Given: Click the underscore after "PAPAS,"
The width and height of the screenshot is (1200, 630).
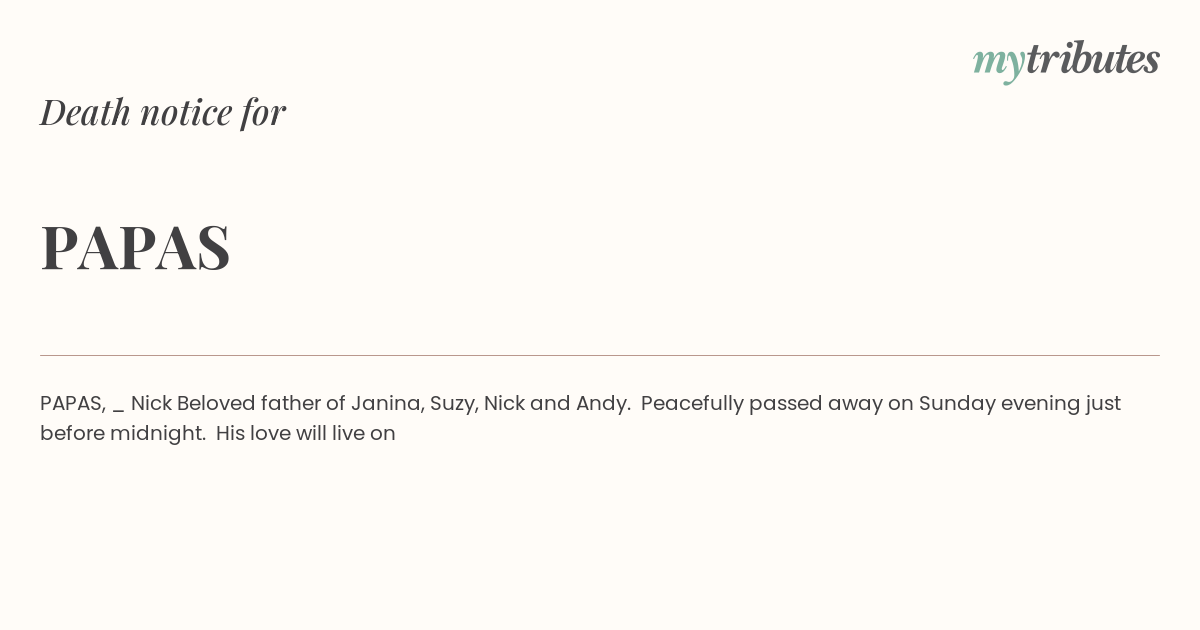Looking at the screenshot, I should click(119, 411).
